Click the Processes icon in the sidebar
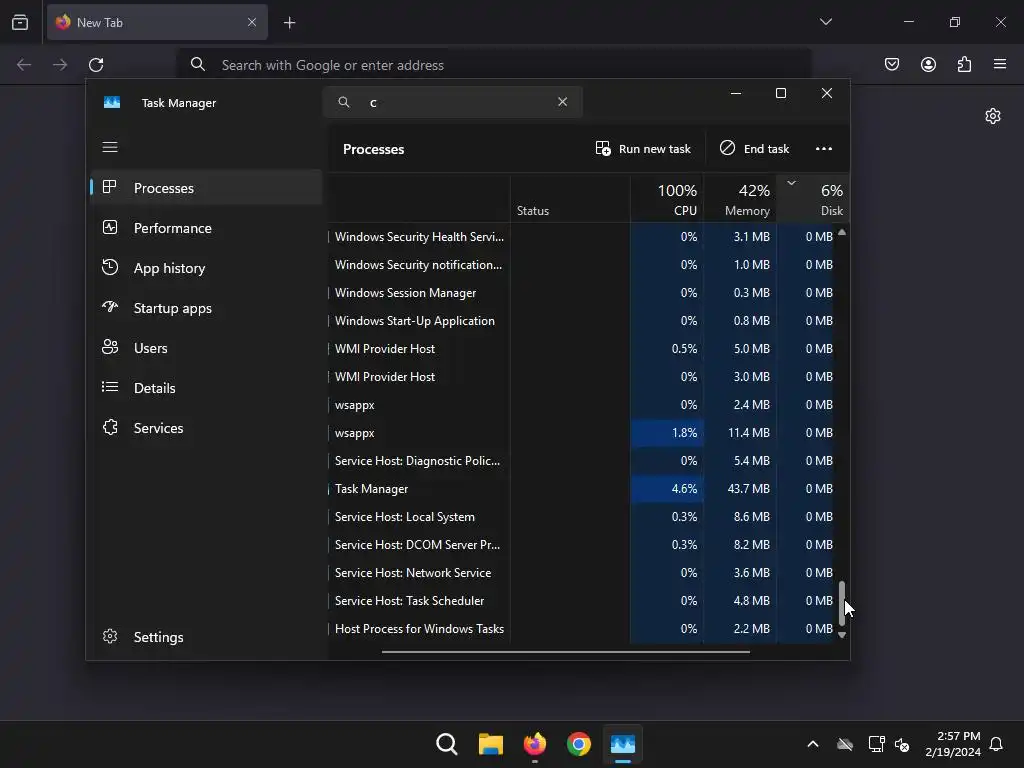The width and height of the screenshot is (1024, 768). tap(110, 187)
